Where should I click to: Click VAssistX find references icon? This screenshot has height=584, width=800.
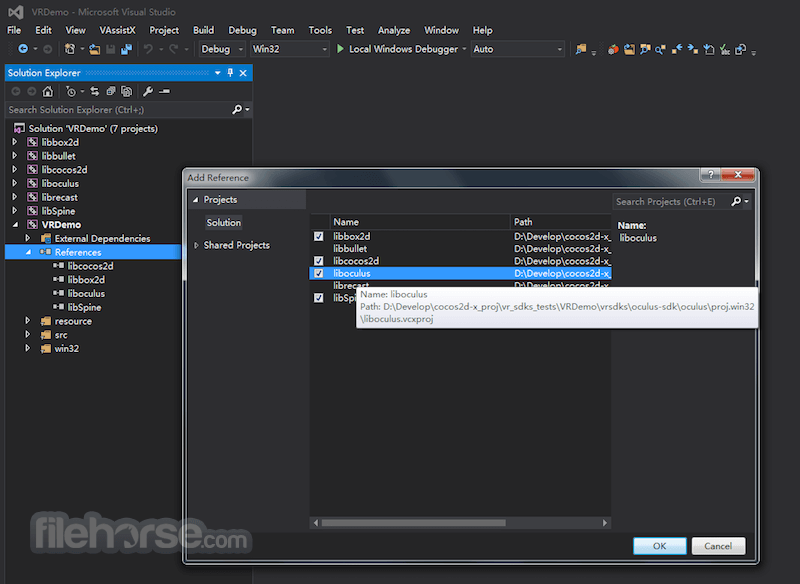645,49
